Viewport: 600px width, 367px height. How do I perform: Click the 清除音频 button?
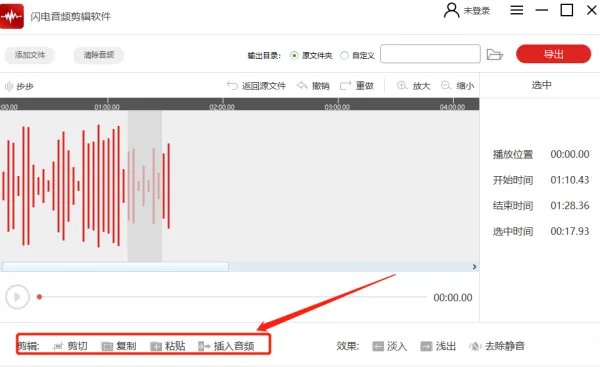pos(99,55)
